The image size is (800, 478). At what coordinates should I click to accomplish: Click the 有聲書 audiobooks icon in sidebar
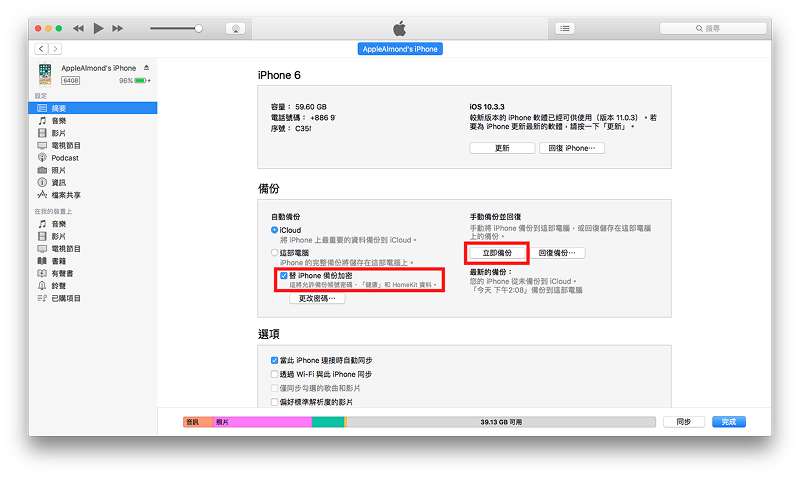pos(42,273)
